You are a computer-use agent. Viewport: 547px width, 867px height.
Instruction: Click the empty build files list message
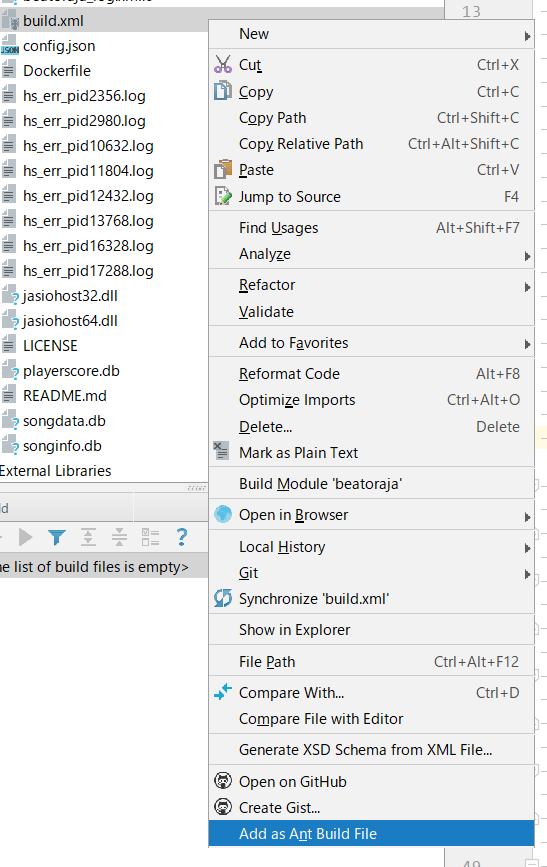pyautogui.click(x=94, y=567)
